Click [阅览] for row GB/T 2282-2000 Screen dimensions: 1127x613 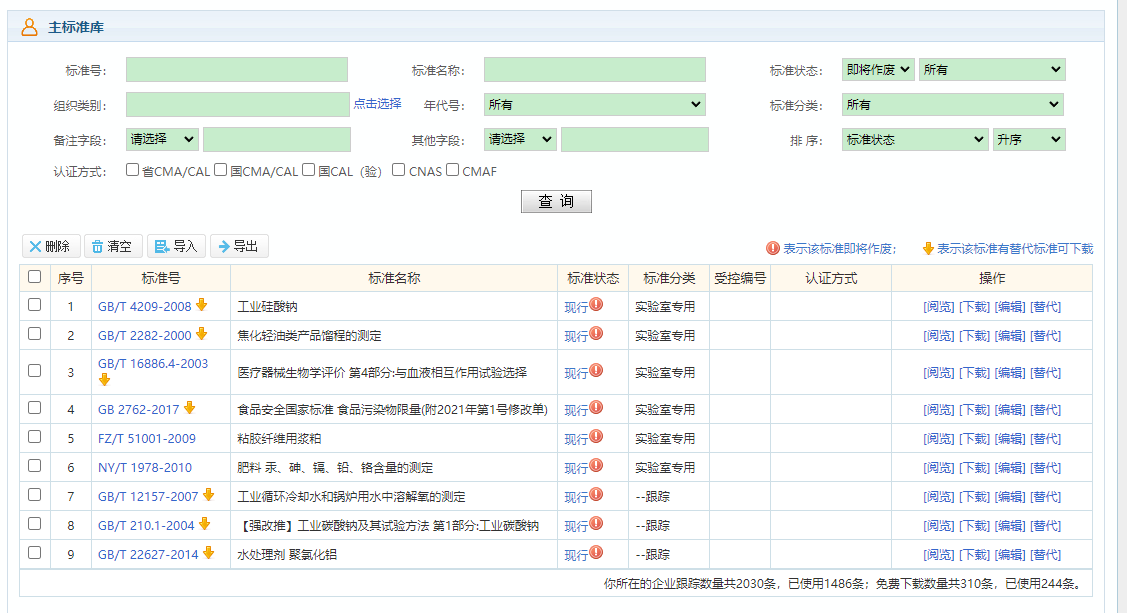click(939, 336)
